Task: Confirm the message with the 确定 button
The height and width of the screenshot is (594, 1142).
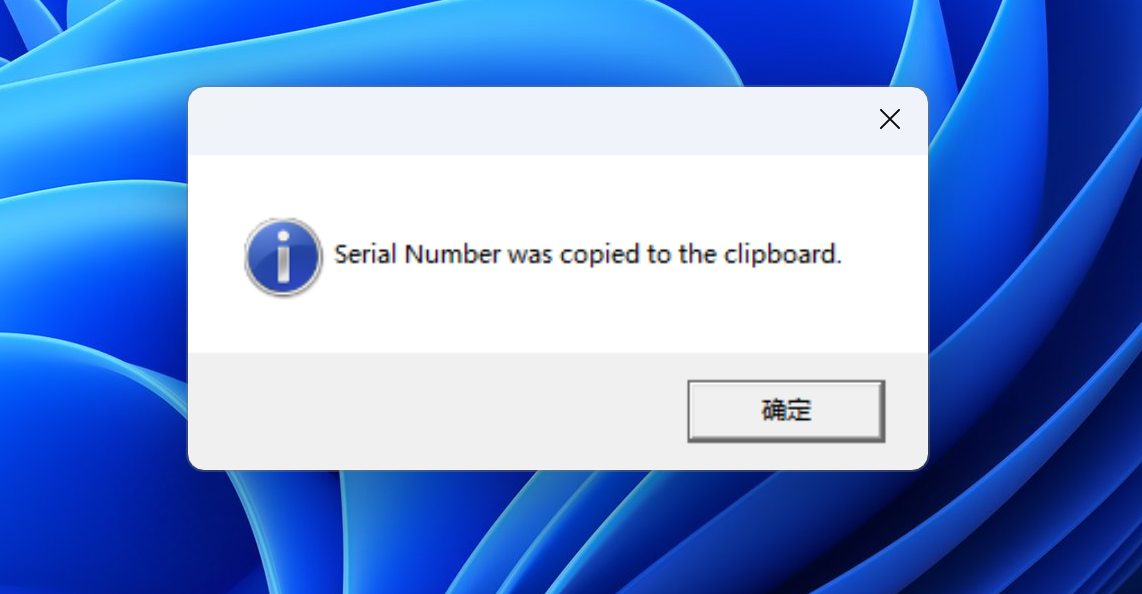Action: 786,411
